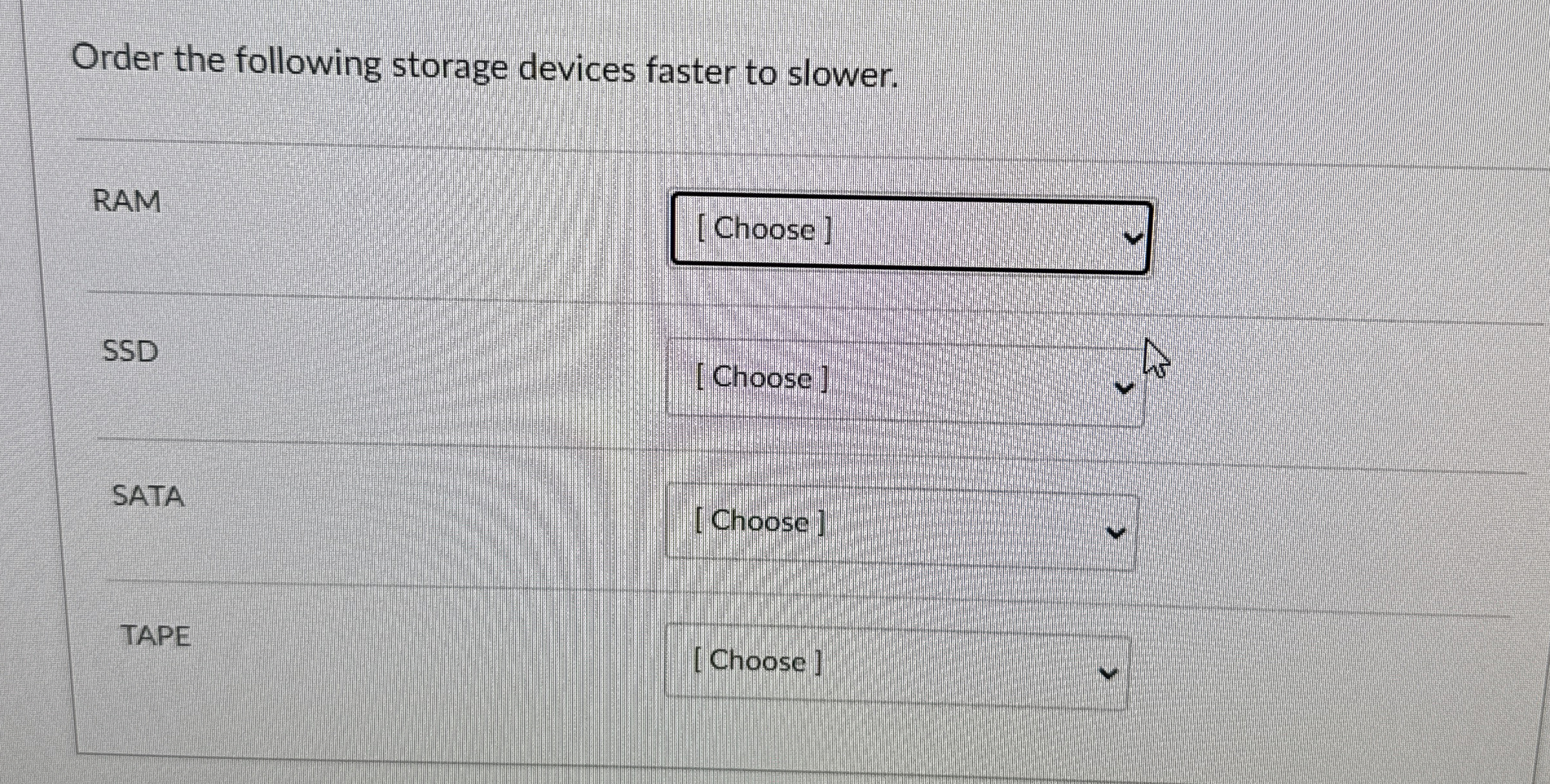Viewport: 1550px width, 784px height.
Task: Select the SATA row label
Action: (x=147, y=496)
